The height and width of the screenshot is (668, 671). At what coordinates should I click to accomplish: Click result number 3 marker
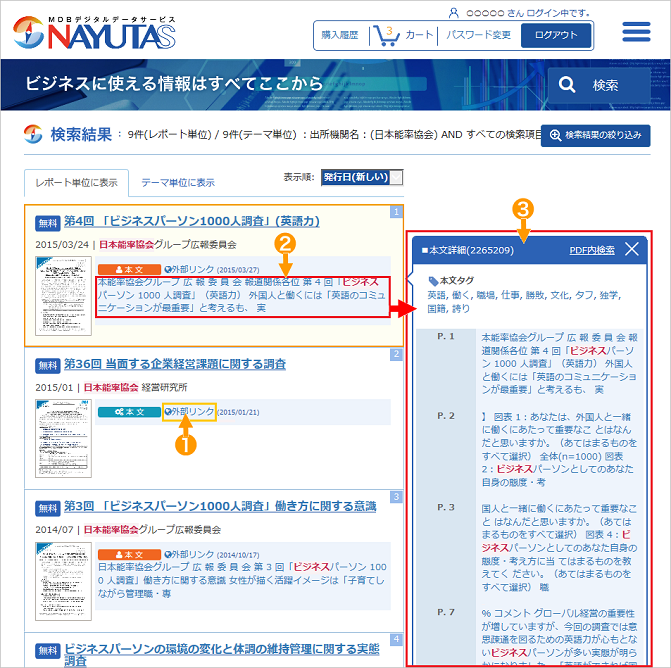click(396, 497)
